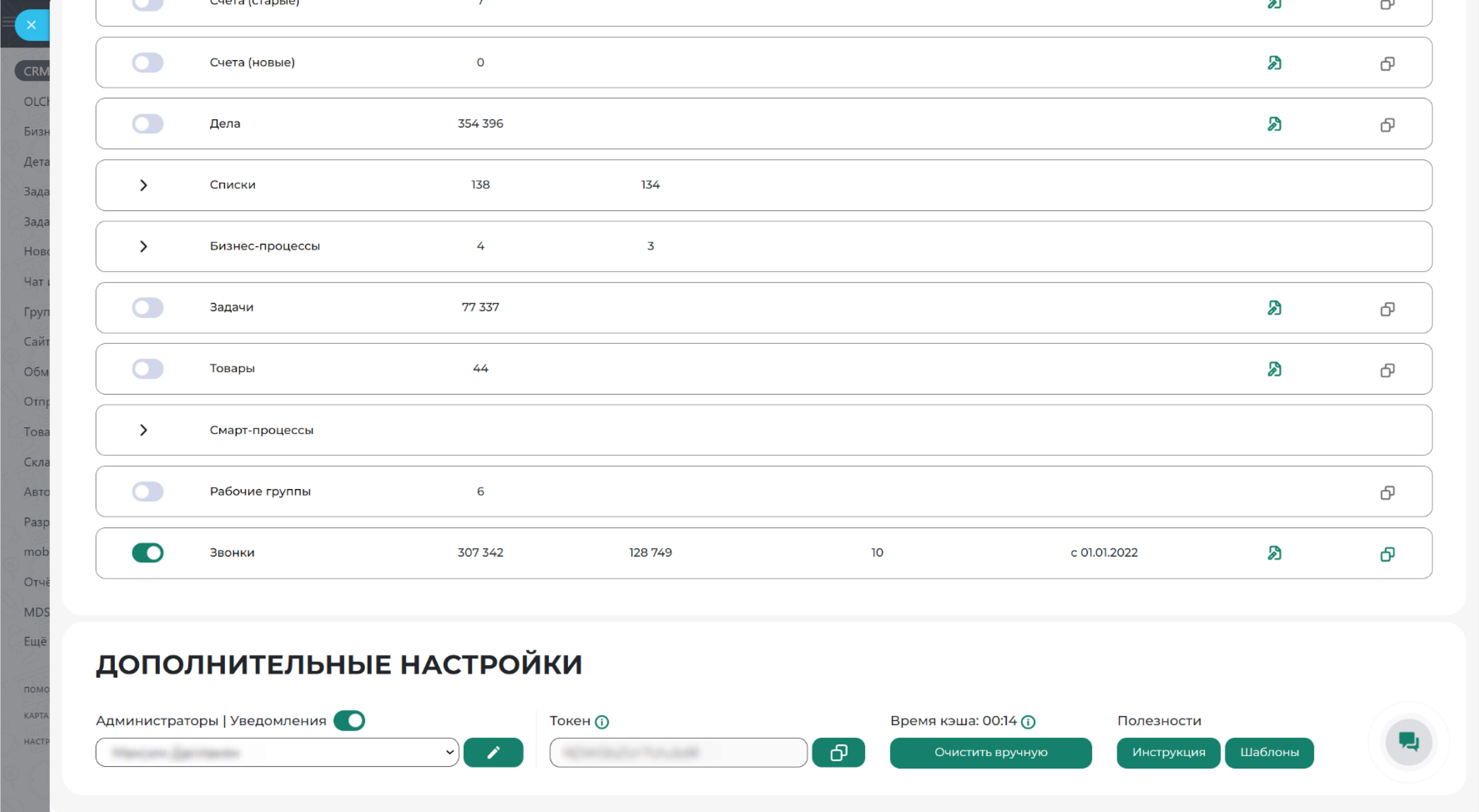The image size is (1479, 812).
Task: Turn off Администраторы notifications toggle
Action: click(x=349, y=721)
